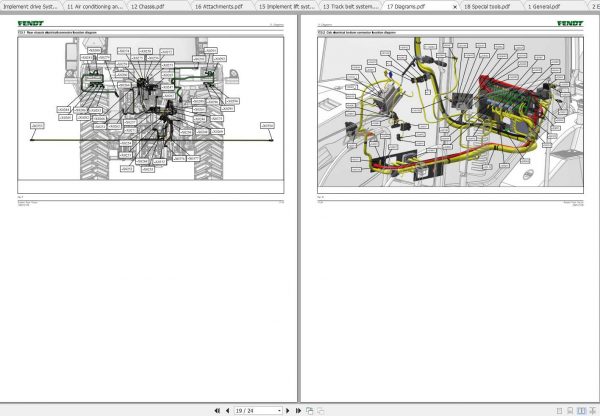Switch to the 12 Chassis.pdf tab
Viewport: 600px width, 416px height.
[158, 6]
